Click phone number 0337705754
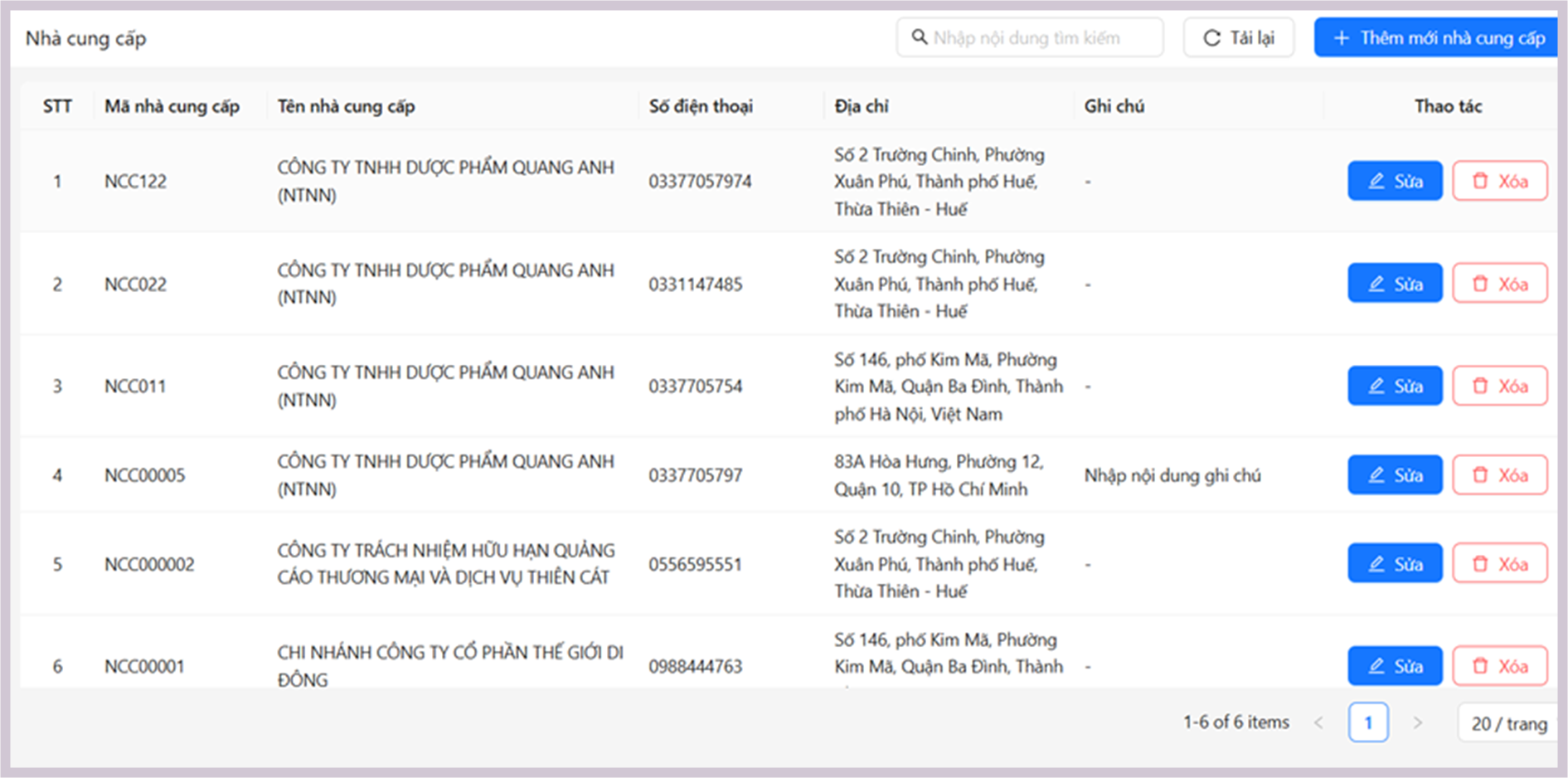The image size is (1568, 778). coord(695,386)
